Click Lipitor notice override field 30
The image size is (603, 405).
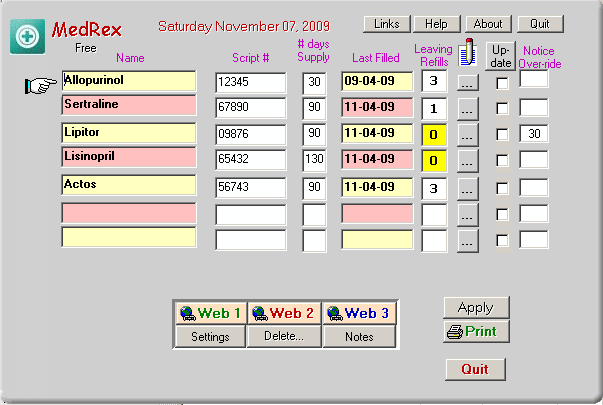tap(534, 133)
